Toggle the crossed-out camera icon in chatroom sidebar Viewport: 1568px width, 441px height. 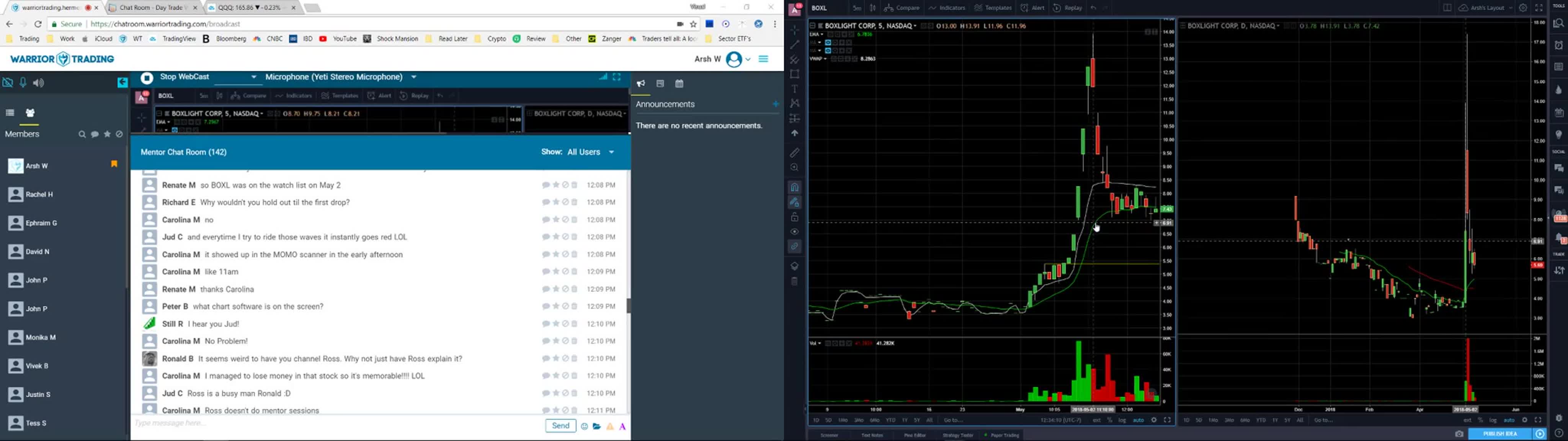8,82
